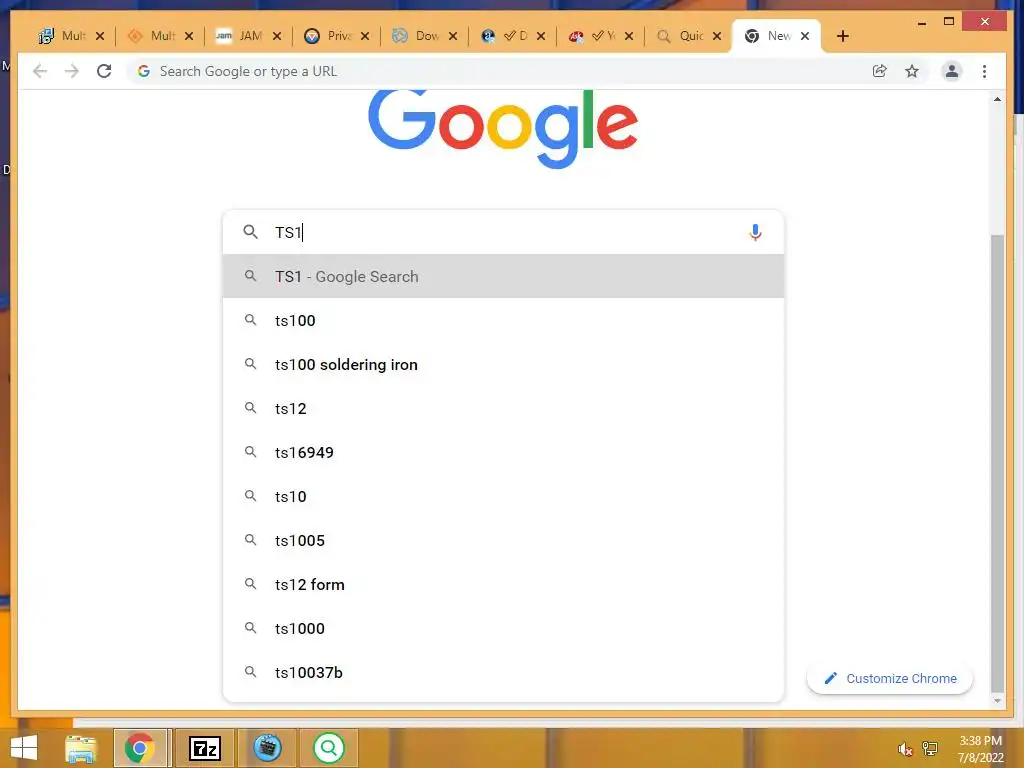1024x768 pixels.
Task: Open 7-Zip from the taskbar
Action: pos(204,748)
